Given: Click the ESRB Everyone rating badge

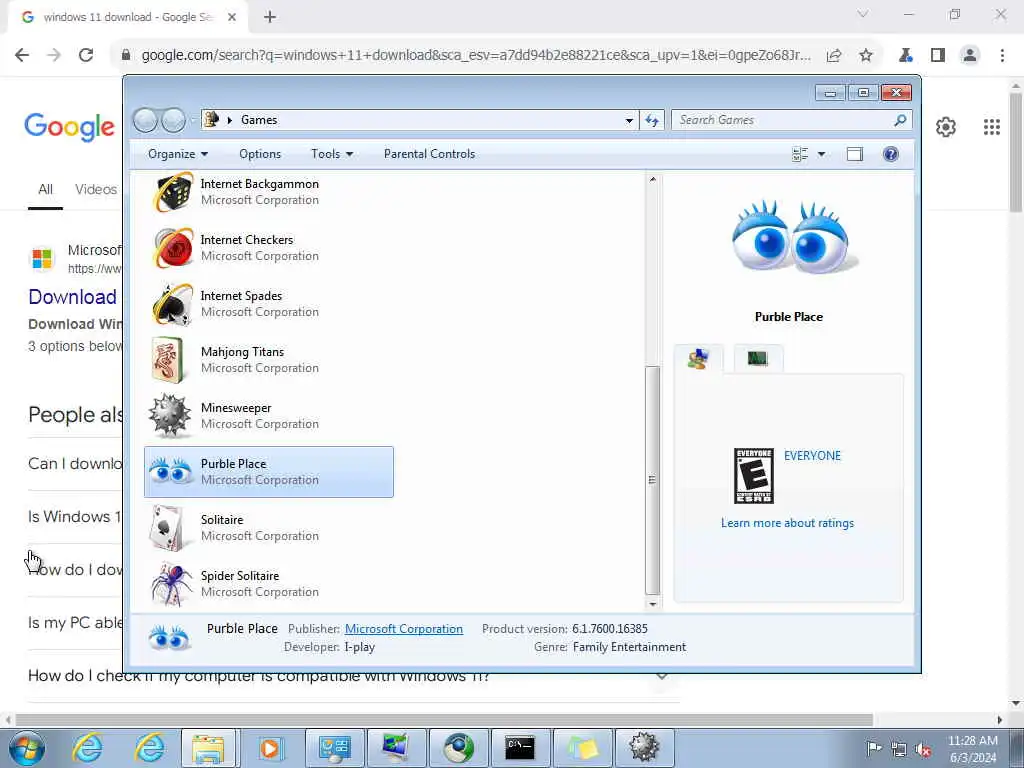Looking at the screenshot, I should point(754,476).
